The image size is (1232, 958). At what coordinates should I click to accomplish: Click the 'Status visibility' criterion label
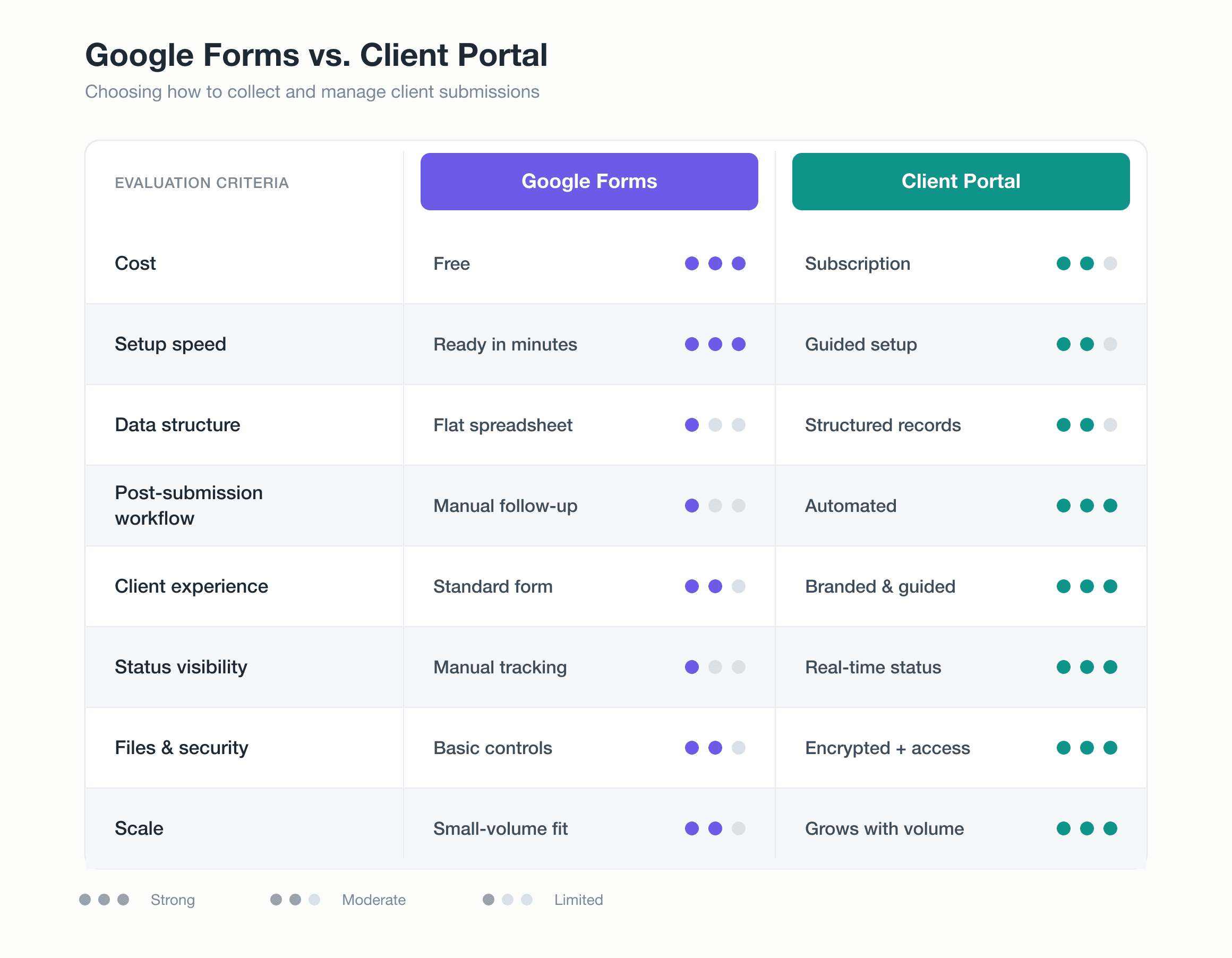(x=181, y=667)
